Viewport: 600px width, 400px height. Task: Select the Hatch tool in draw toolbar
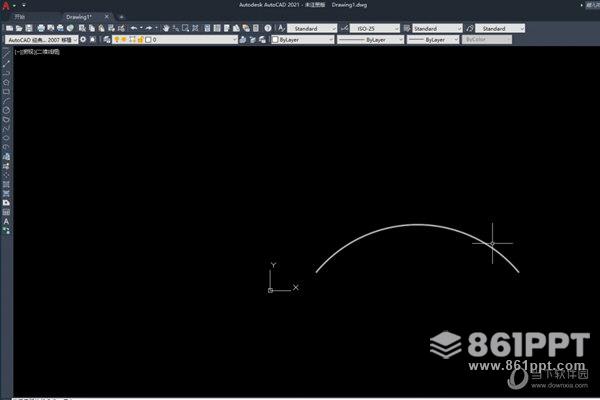[6, 184]
